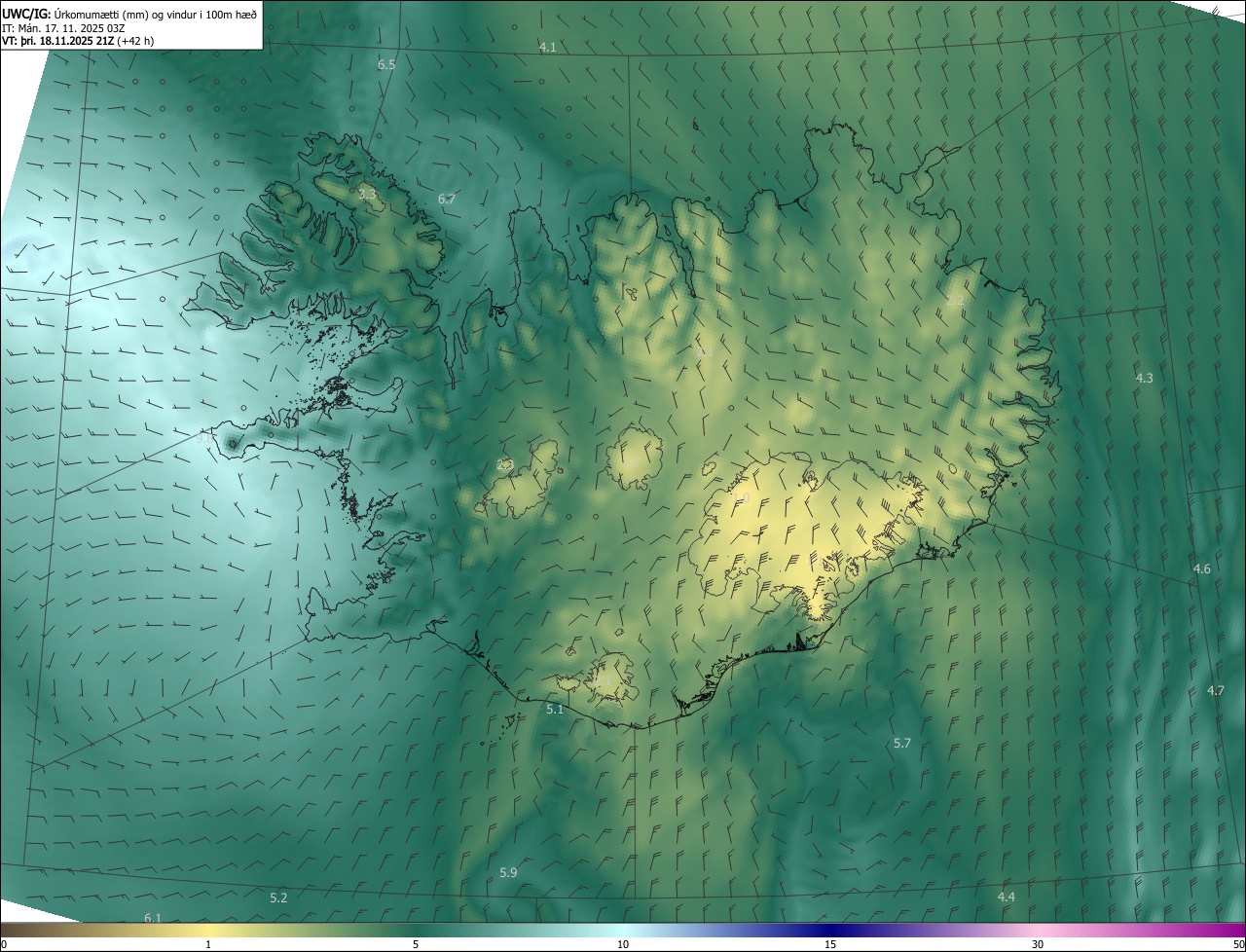Click the 4.7 value label on the map
Screen dimensions: 1246x952
click(1216, 690)
